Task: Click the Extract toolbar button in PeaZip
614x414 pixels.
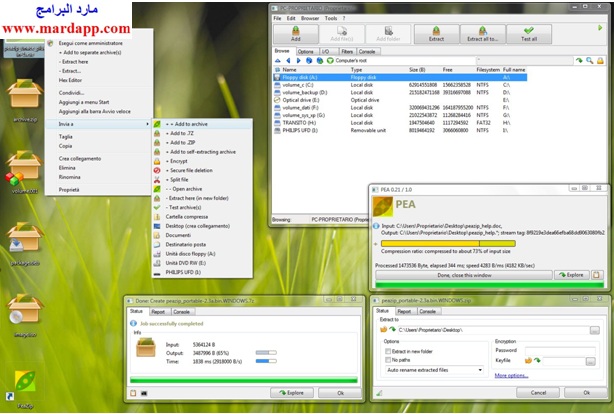Action: 436,34
